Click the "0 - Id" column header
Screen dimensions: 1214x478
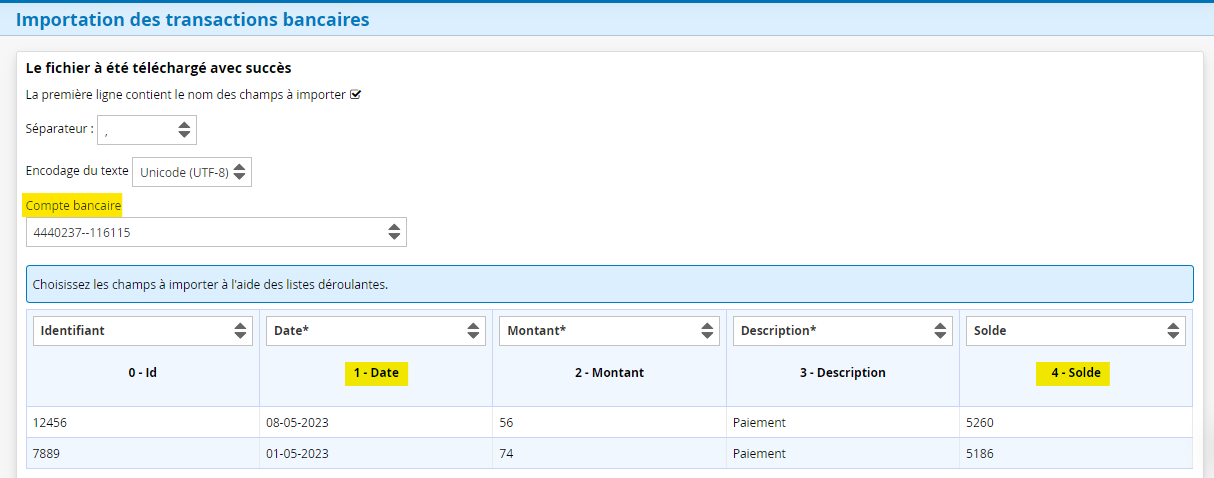(x=143, y=373)
